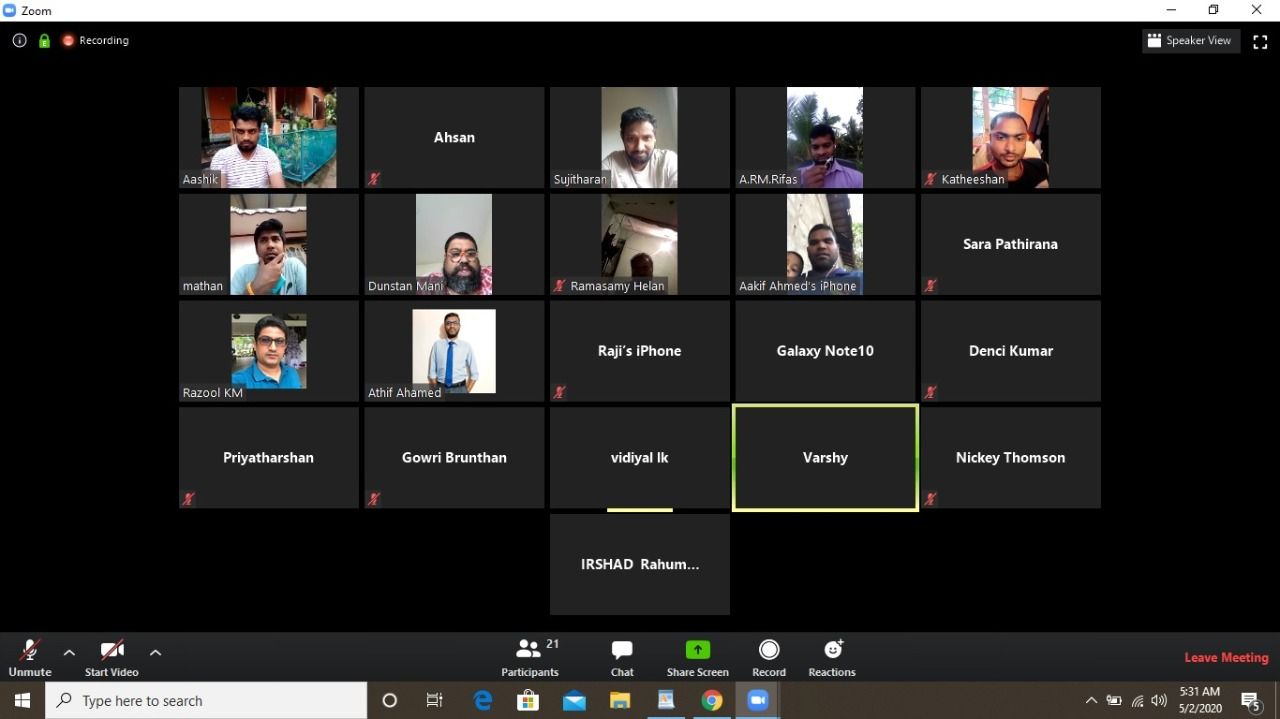1280x719 pixels.
Task: Open meeting information icon
Action: pos(19,41)
